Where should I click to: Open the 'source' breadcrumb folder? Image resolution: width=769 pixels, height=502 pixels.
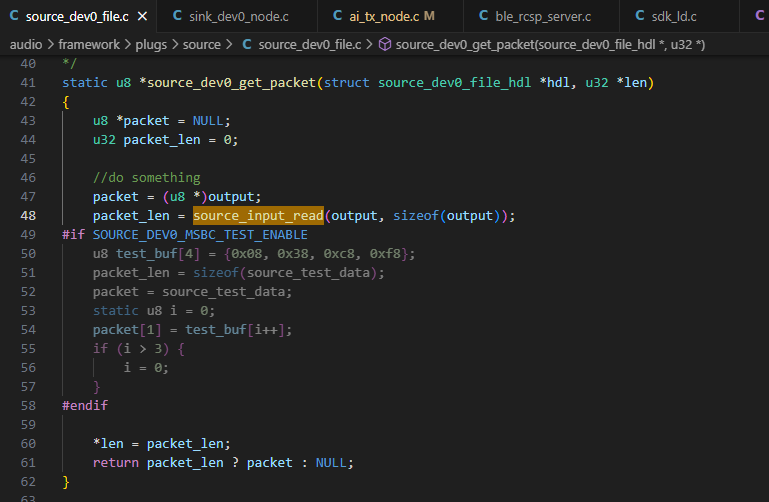(x=202, y=45)
